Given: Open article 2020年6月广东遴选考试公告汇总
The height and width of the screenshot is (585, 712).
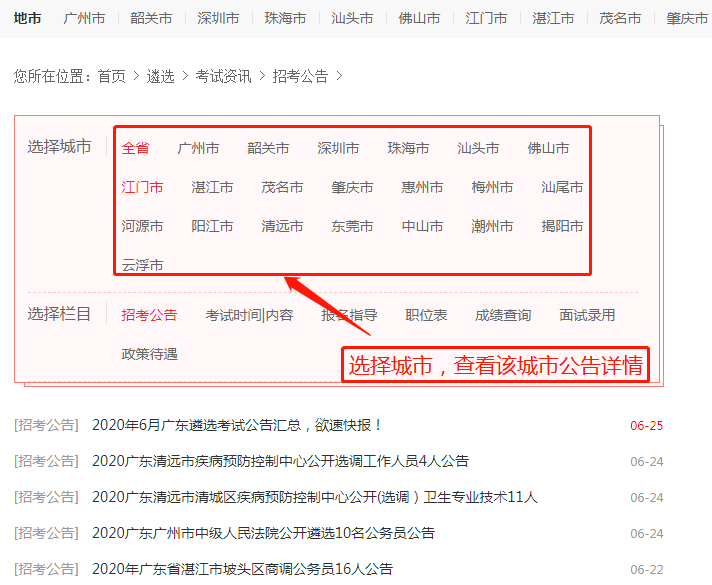Looking at the screenshot, I should tap(237, 426).
